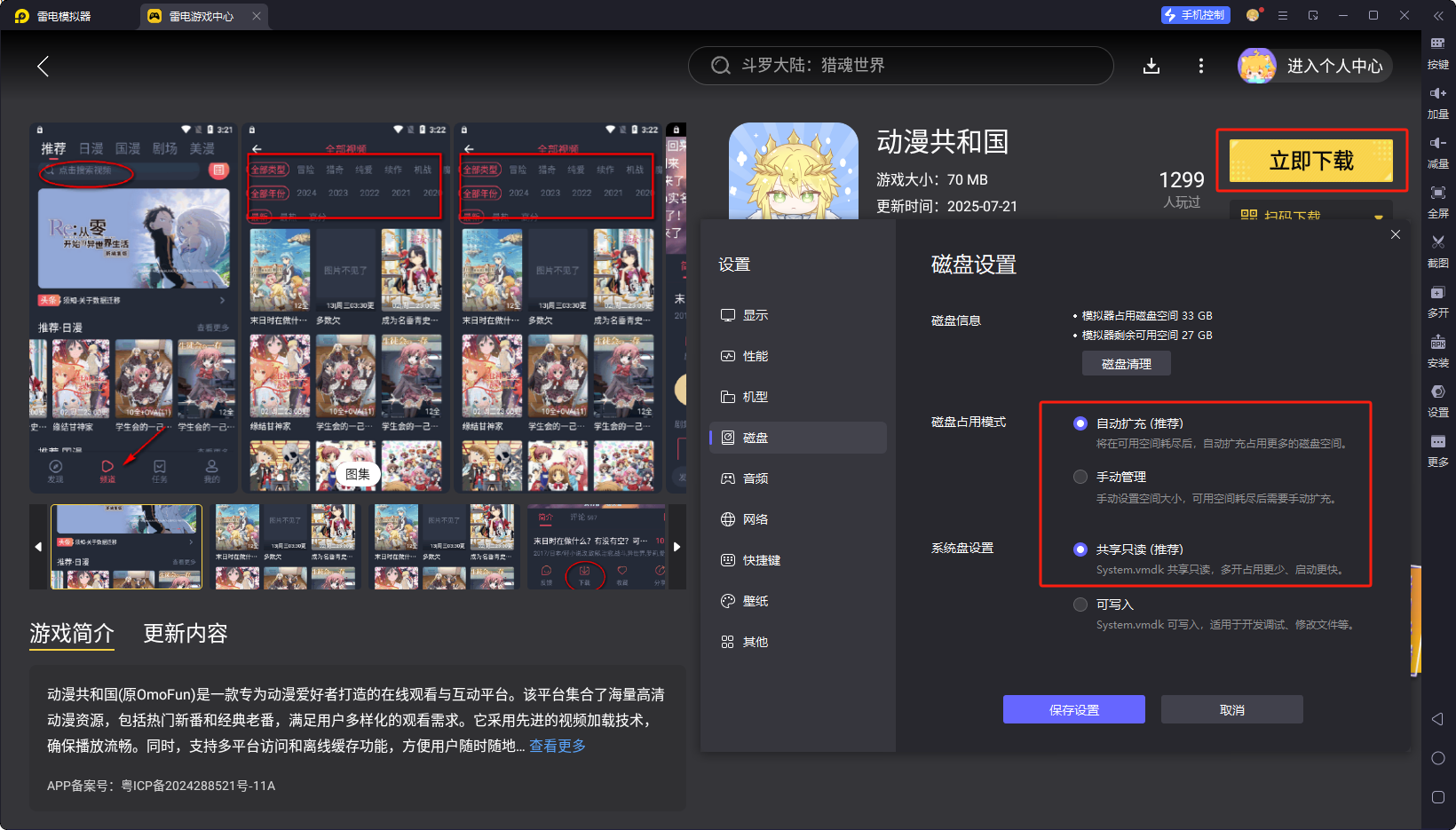Screen dimensions: 1456x830
Task: Open the download manager icon
Action: pos(1151,66)
